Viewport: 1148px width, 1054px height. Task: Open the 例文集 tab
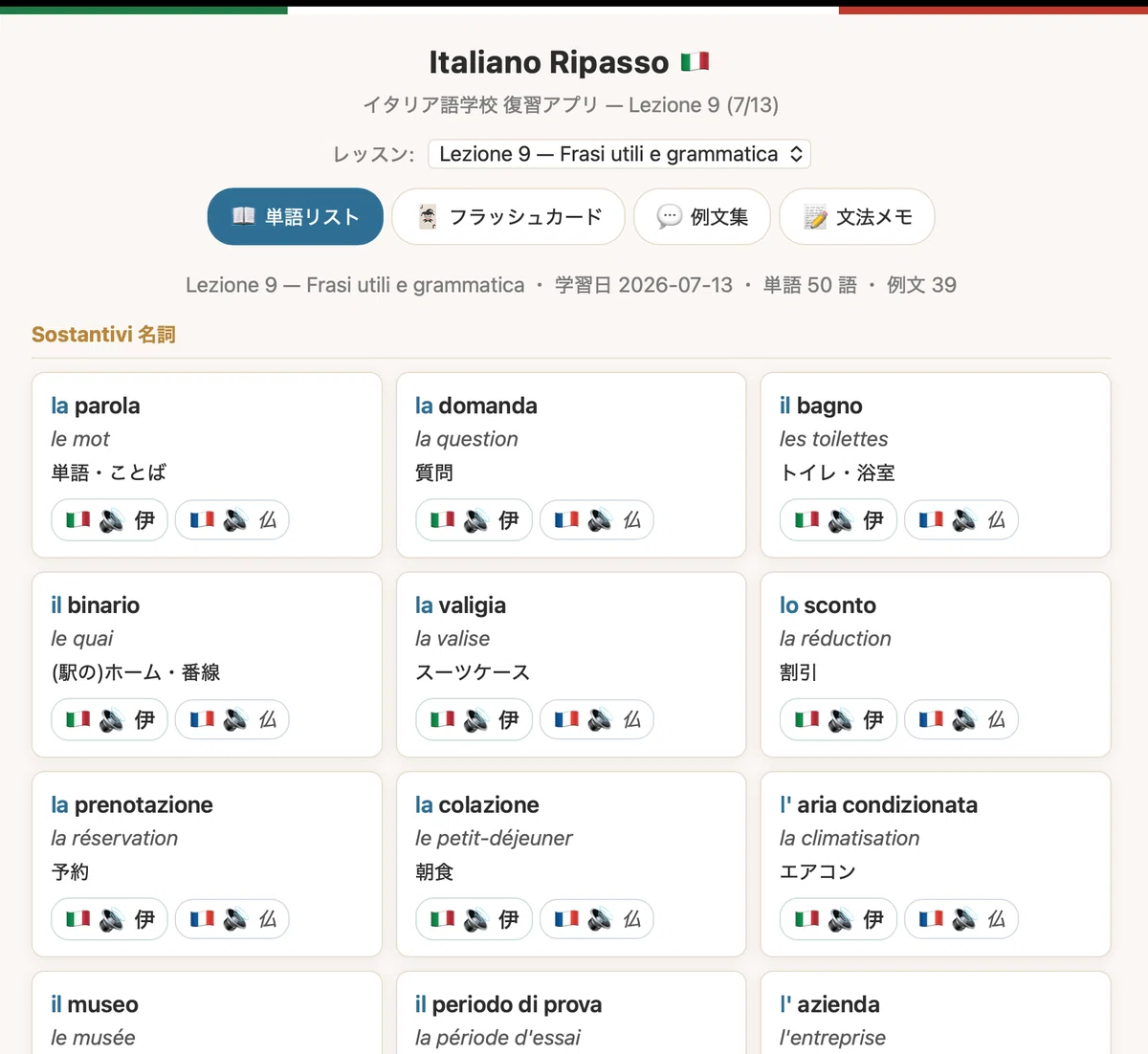pyautogui.click(x=702, y=217)
